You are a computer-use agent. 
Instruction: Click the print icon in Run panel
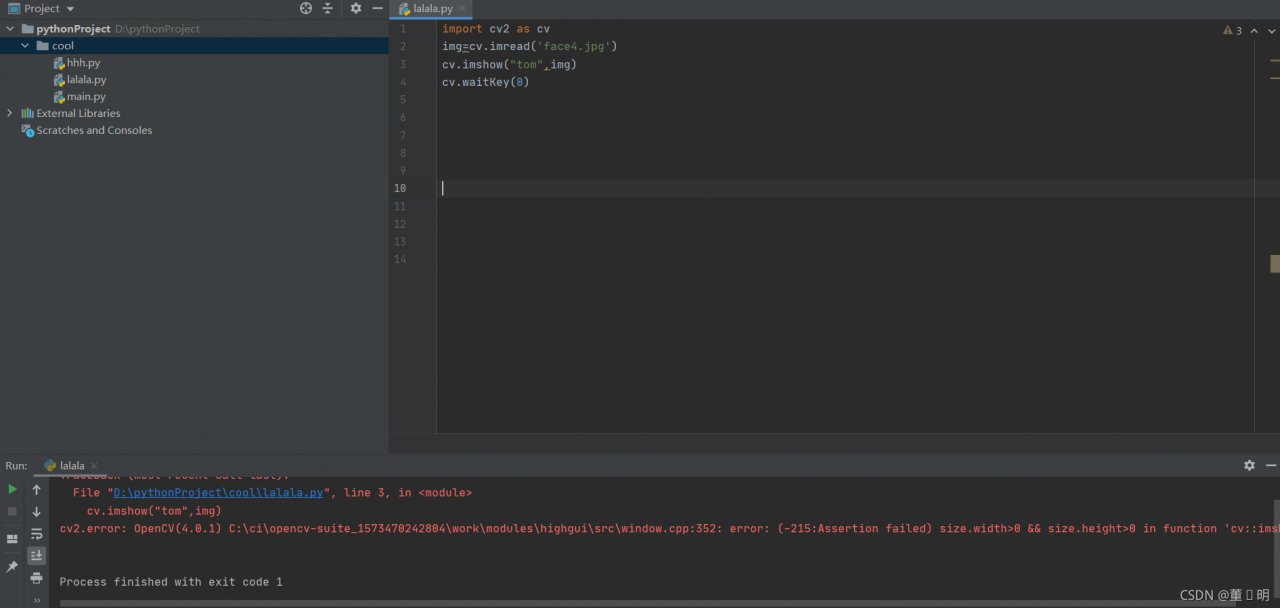pyautogui.click(x=37, y=578)
